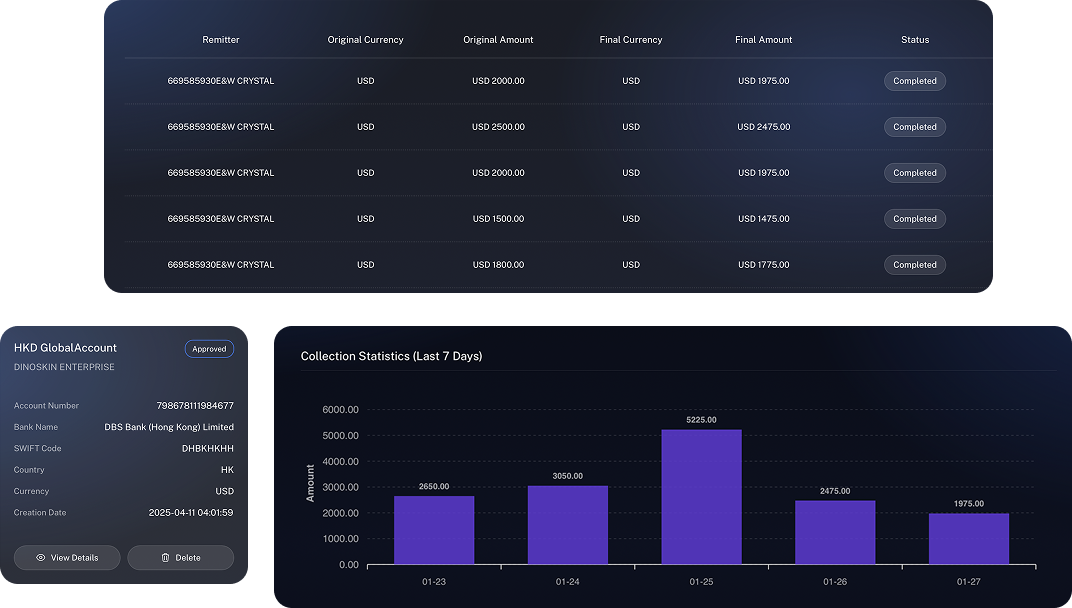1072x608 pixels.
Task: Click the Collection Statistics (Last 7 Days) heading
Action: (391, 356)
